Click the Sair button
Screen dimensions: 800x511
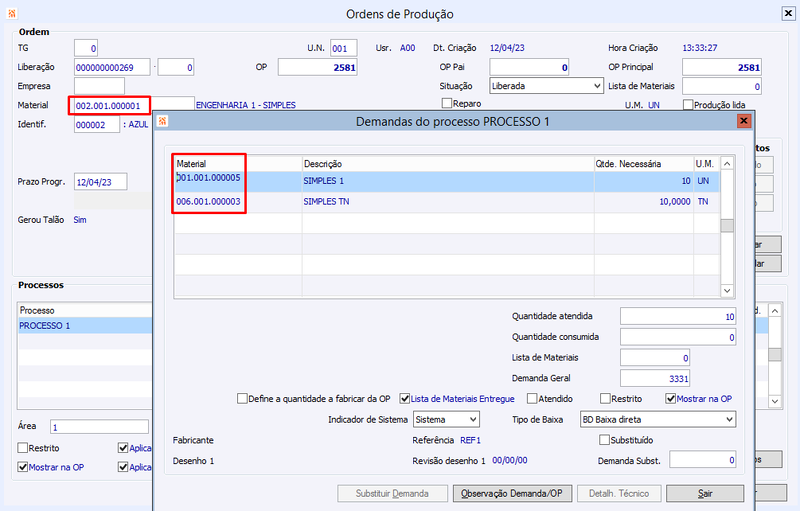705,493
